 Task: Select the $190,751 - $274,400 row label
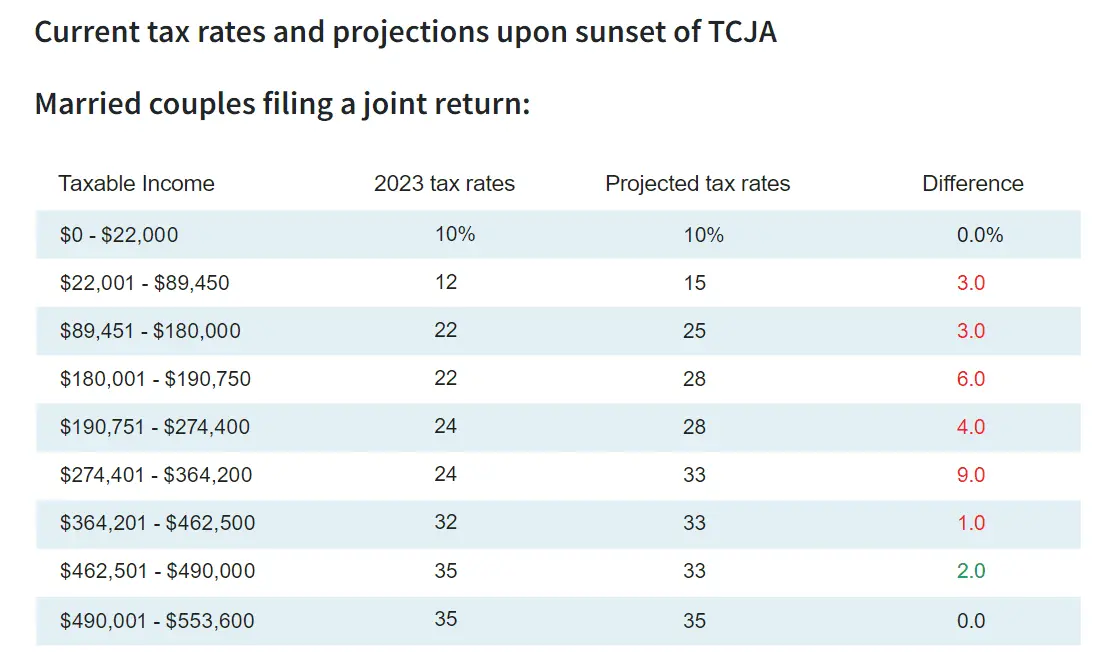155,427
